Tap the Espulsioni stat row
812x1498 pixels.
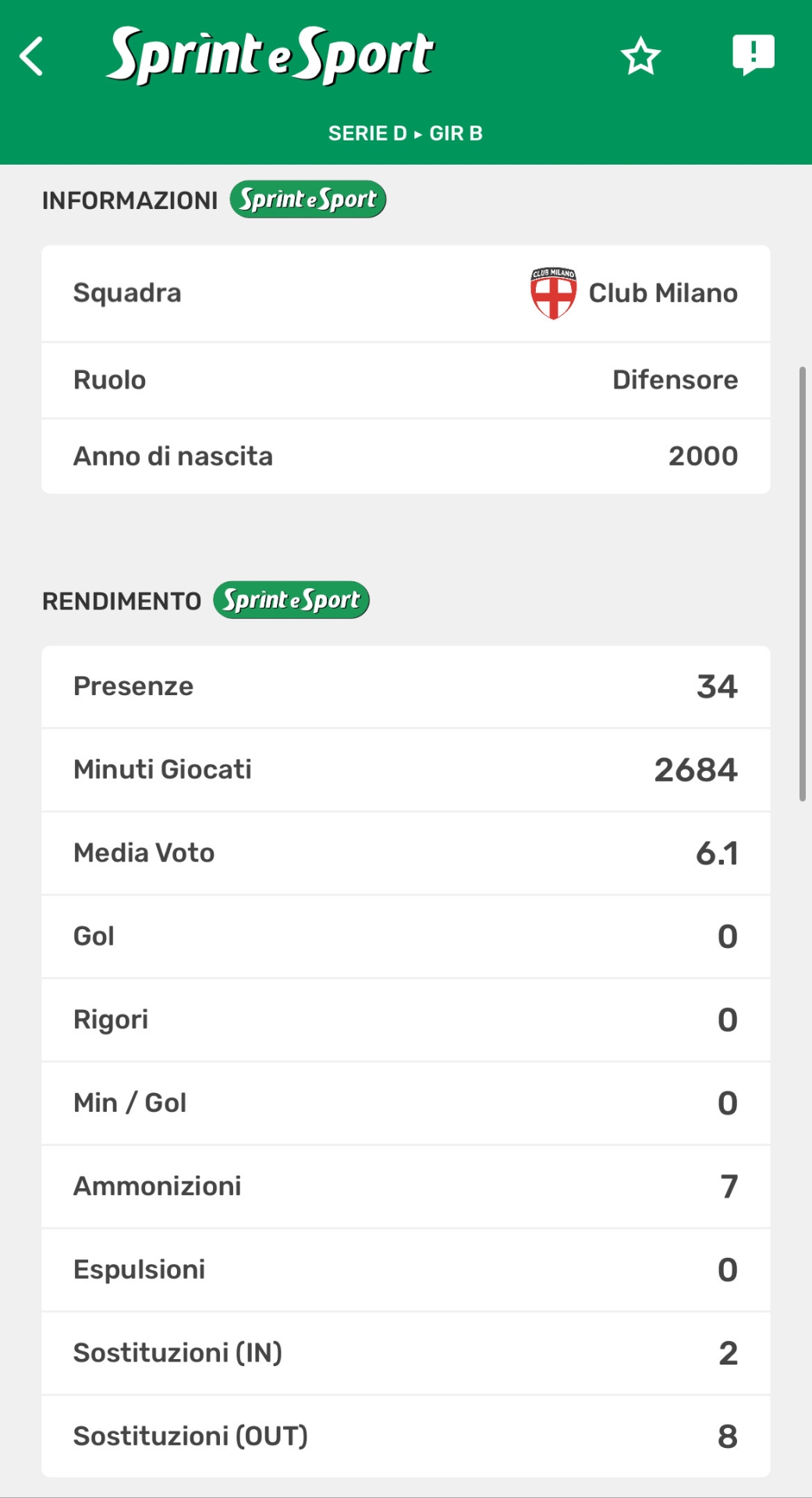[406, 1270]
